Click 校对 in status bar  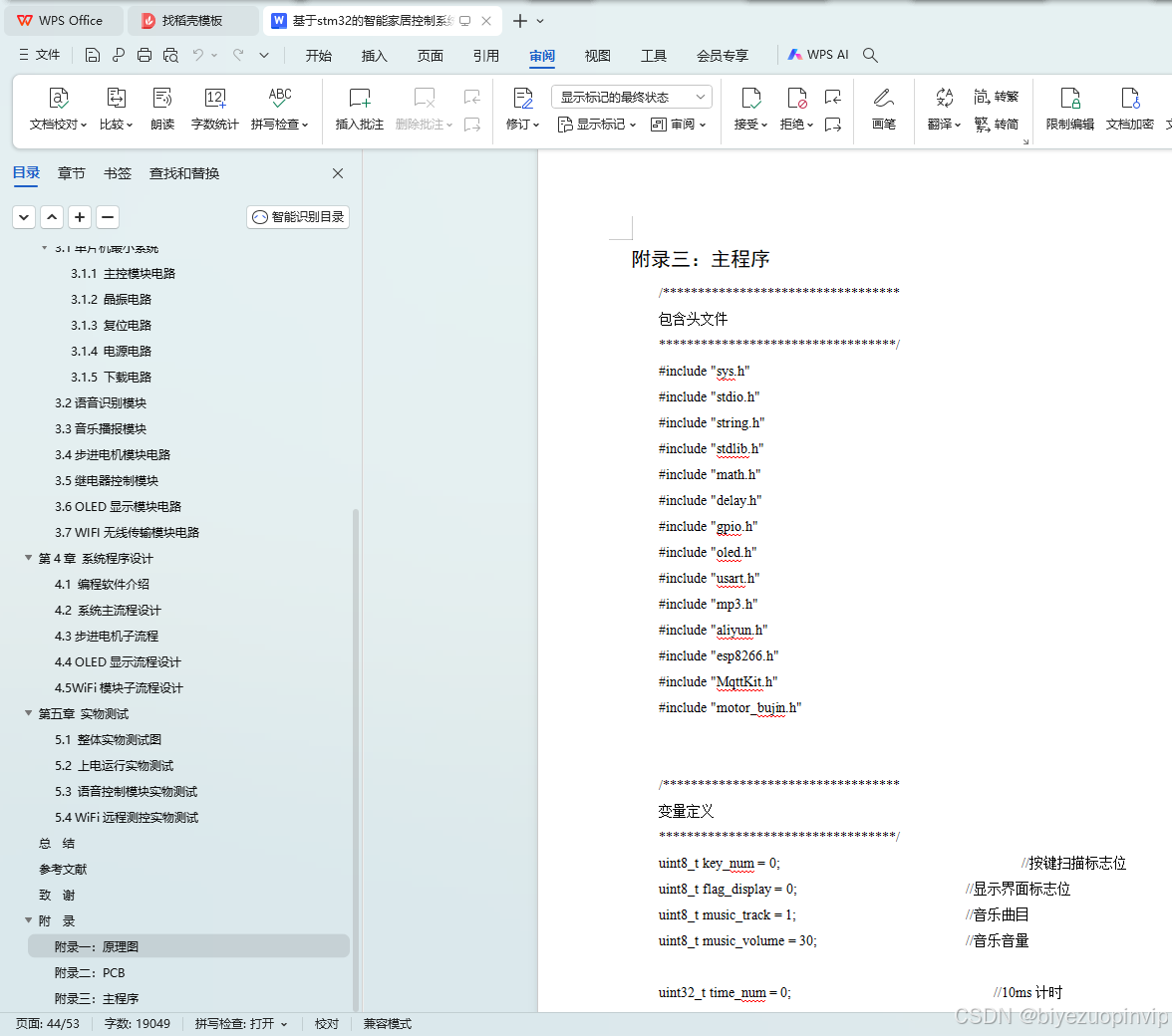pyautogui.click(x=327, y=1023)
